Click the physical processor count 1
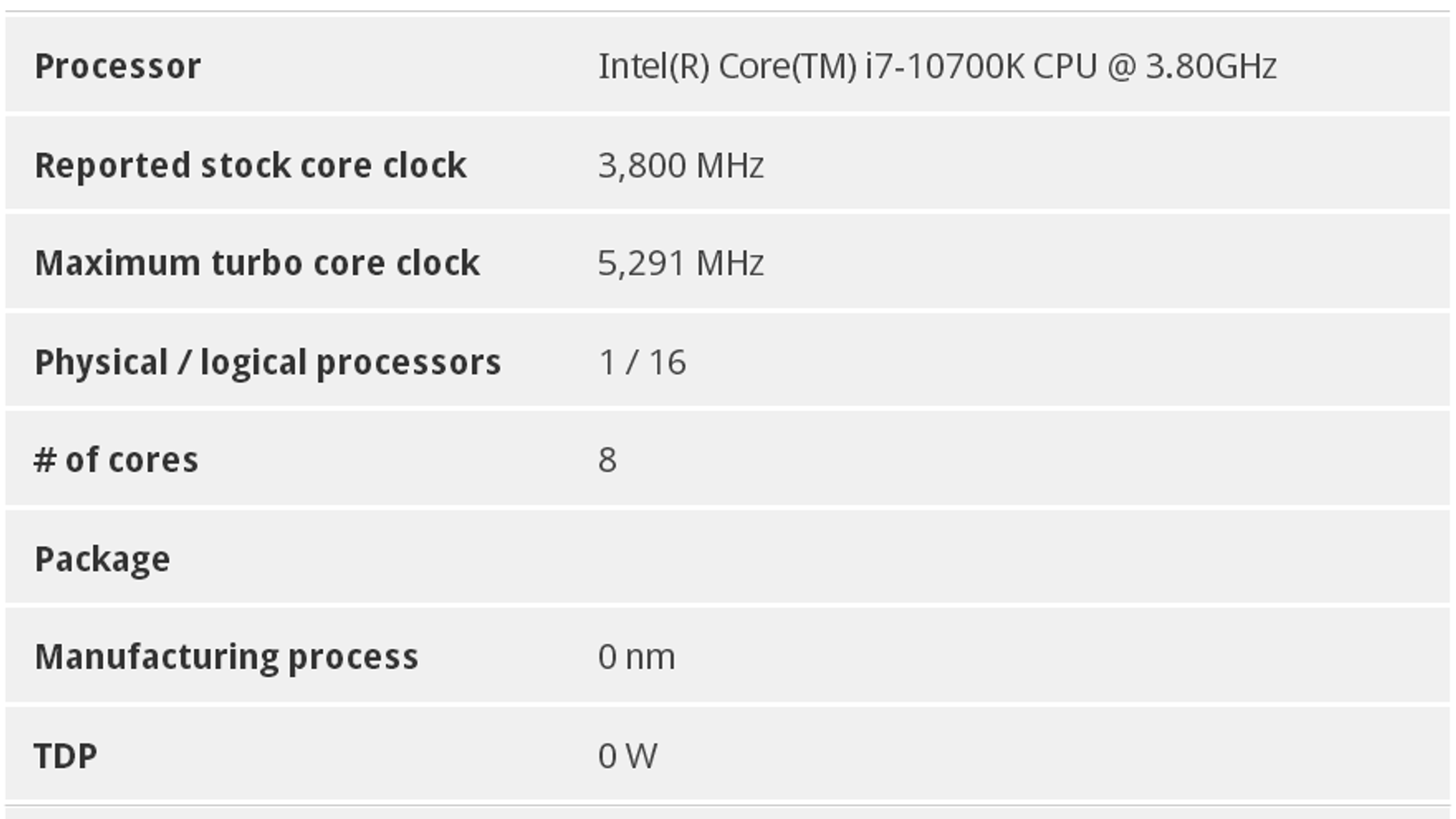The height and width of the screenshot is (819, 1456). point(607,362)
